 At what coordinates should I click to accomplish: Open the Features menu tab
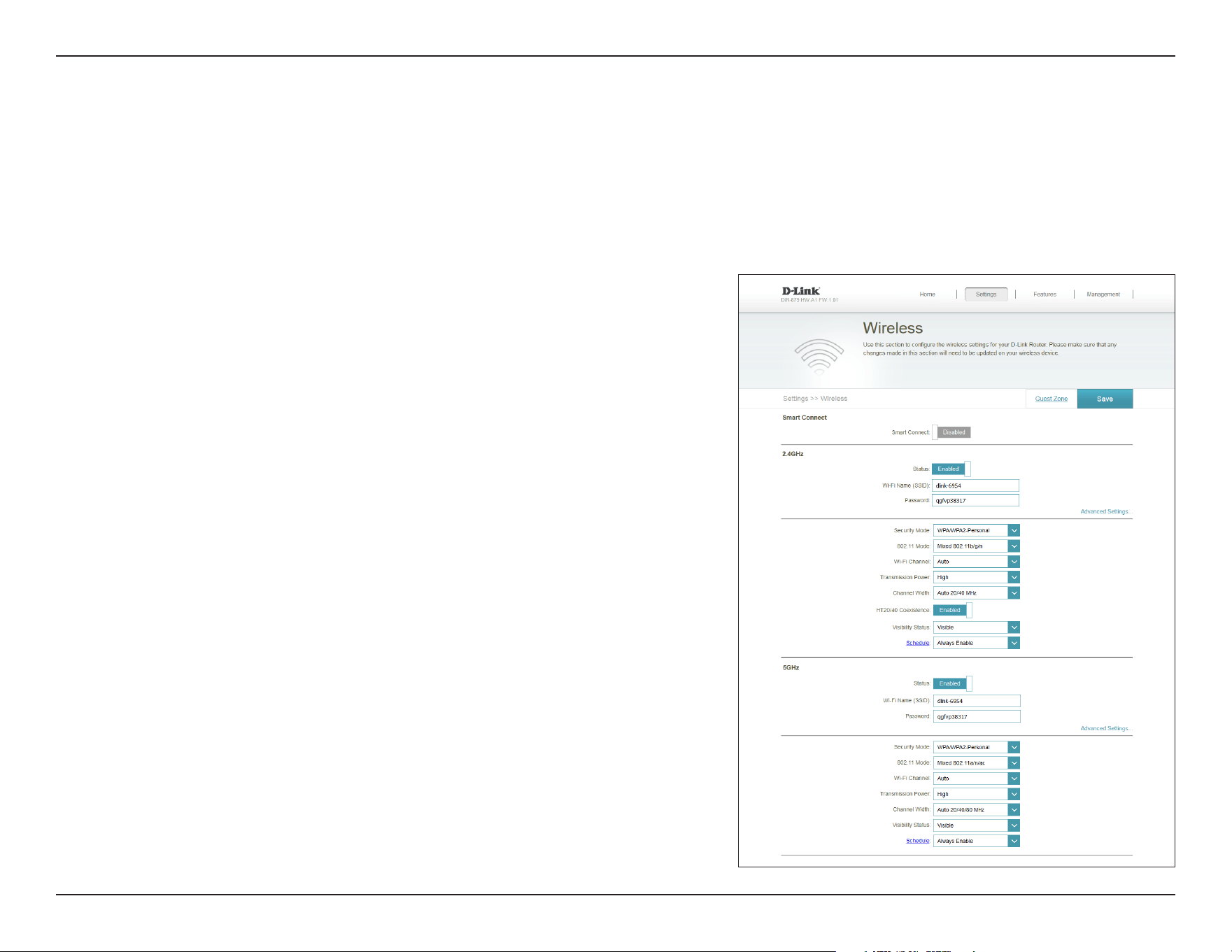click(1045, 294)
